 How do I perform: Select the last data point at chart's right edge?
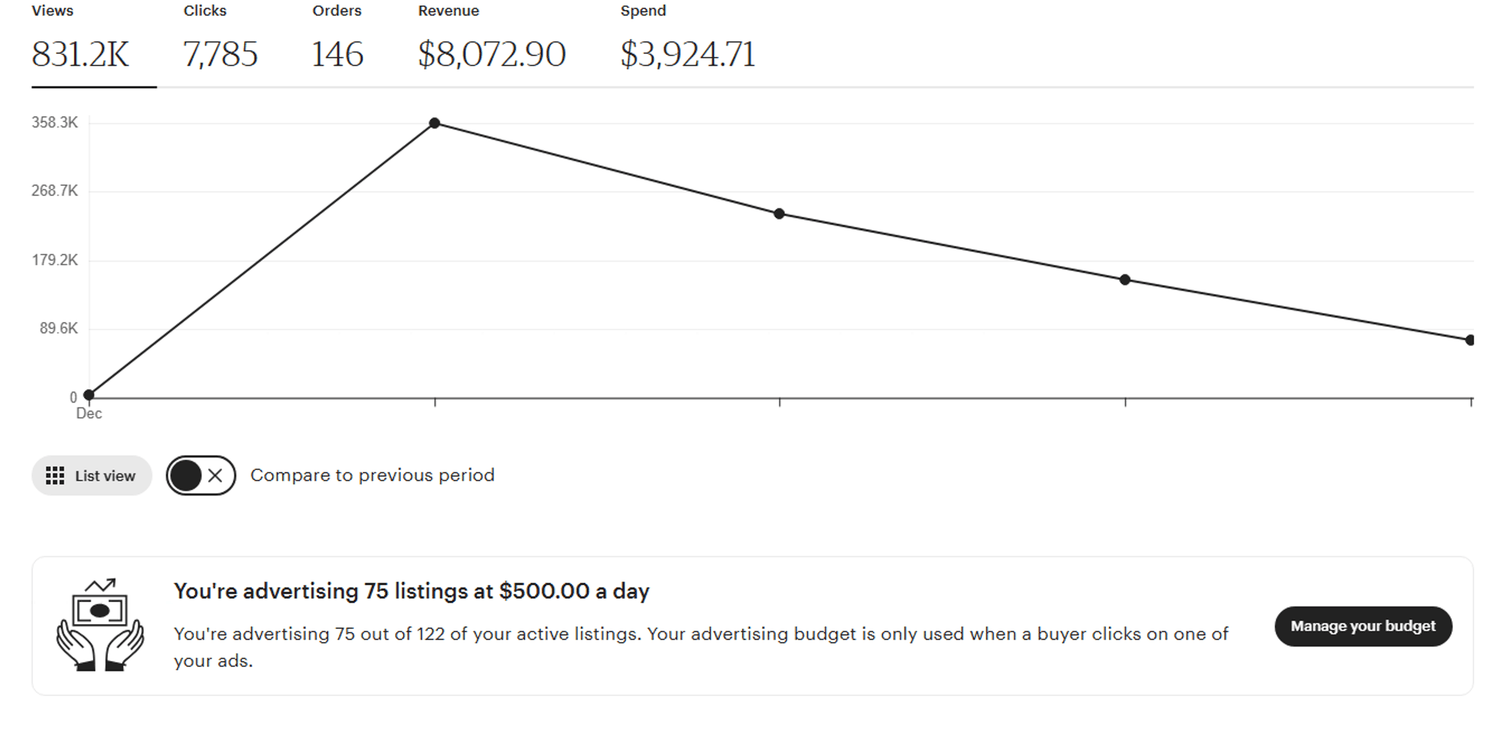coord(1469,340)
